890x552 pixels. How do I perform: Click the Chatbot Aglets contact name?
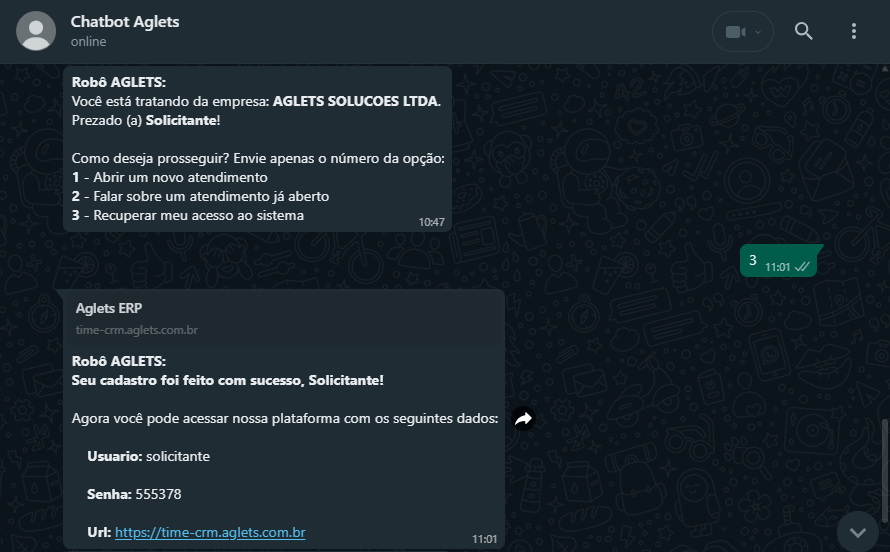pos(125,22)
